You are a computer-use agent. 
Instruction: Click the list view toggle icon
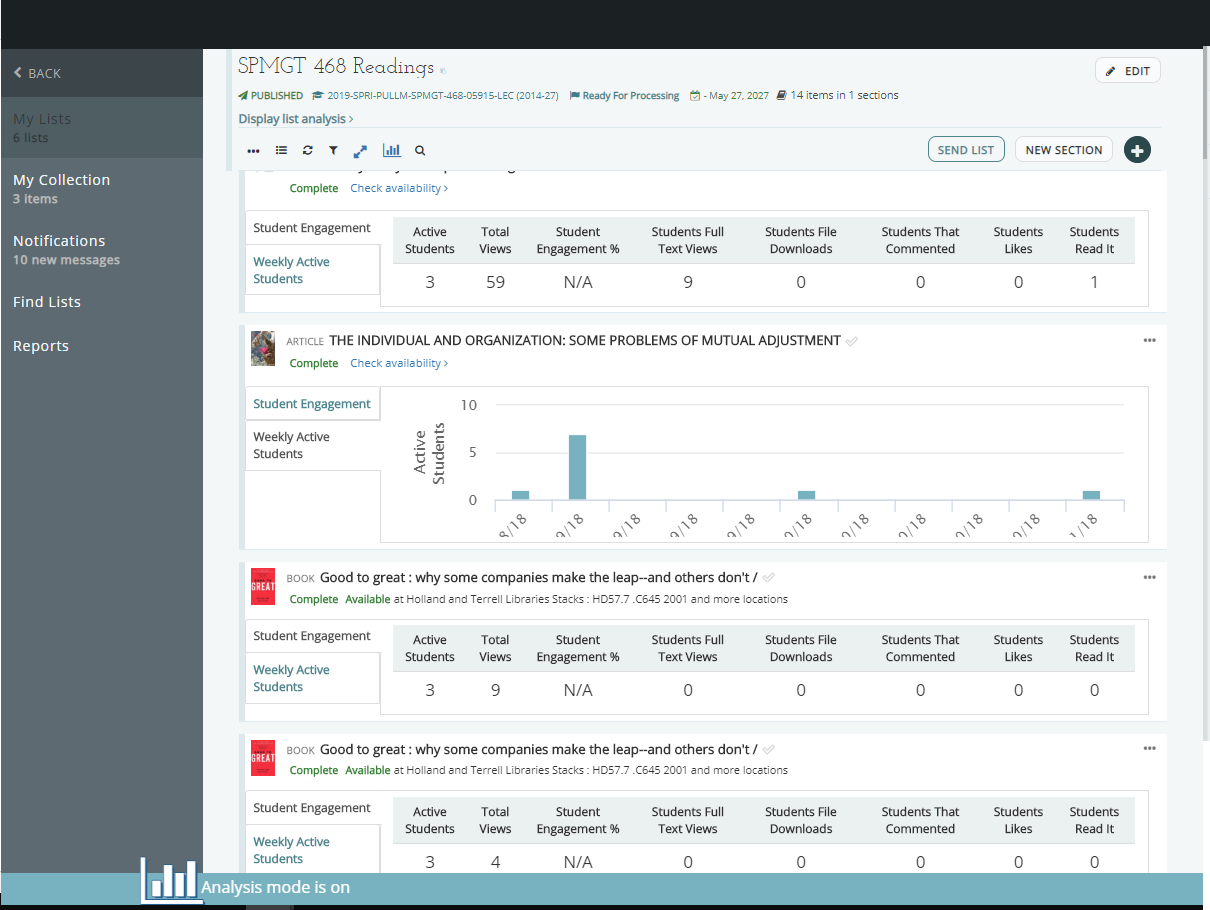tap(281, 151)
